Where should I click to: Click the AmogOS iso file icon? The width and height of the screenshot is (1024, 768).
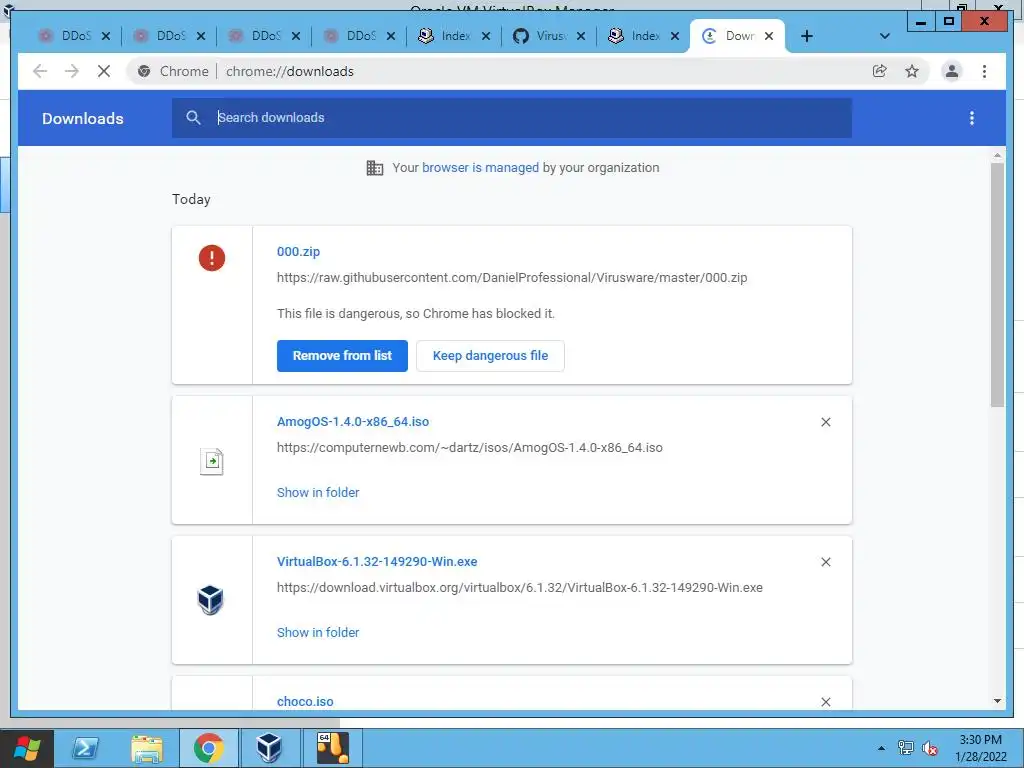point(212,462)
